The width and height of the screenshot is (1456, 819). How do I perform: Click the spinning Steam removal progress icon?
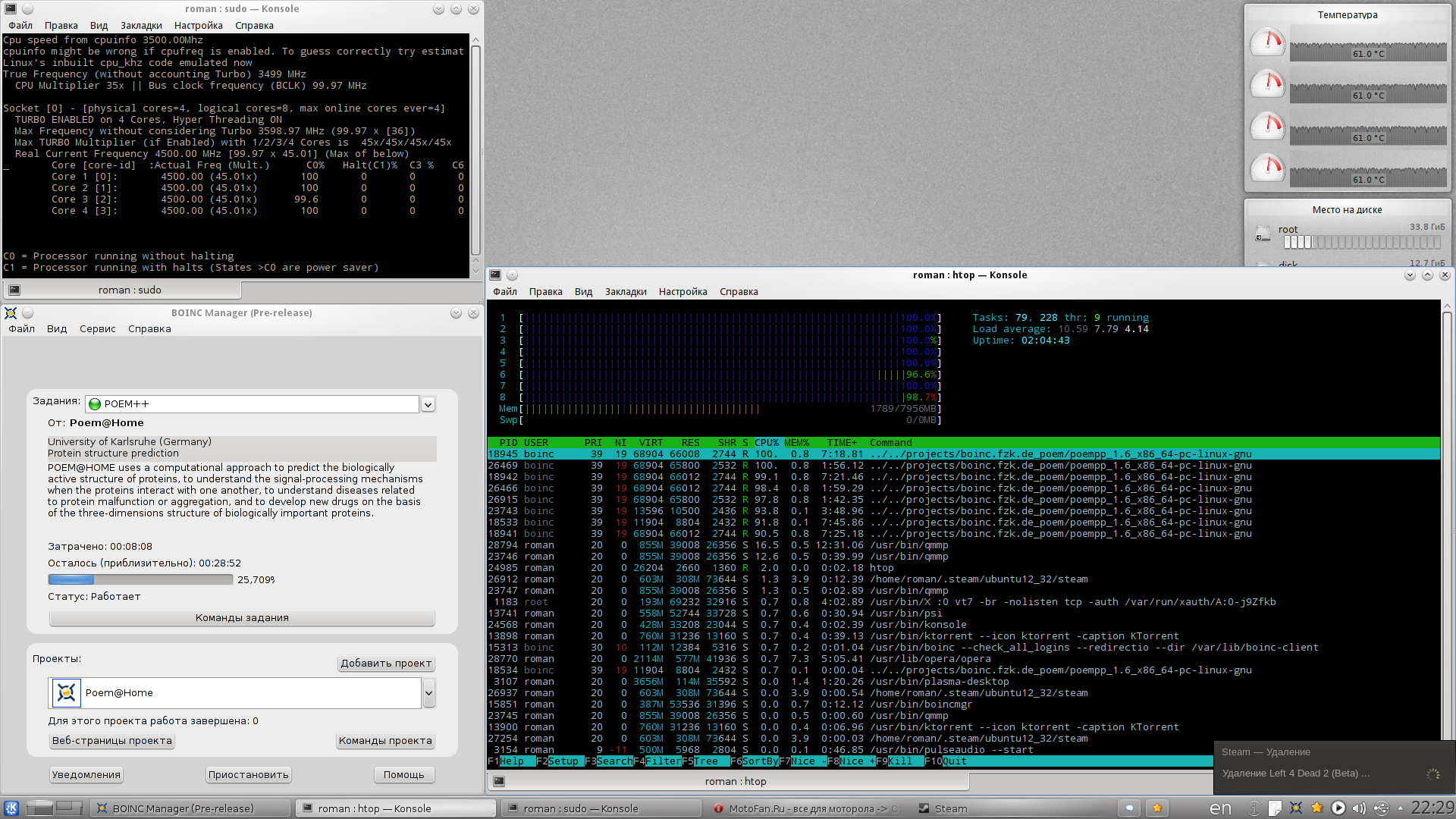click(x=1432, y=774)
